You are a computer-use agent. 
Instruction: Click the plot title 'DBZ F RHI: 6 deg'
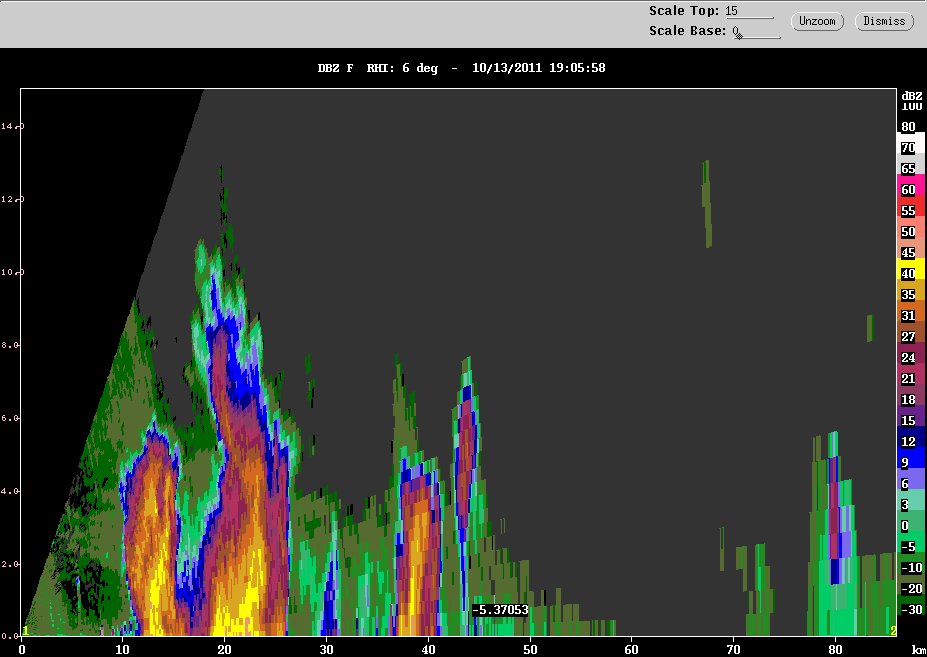[378, 68]
